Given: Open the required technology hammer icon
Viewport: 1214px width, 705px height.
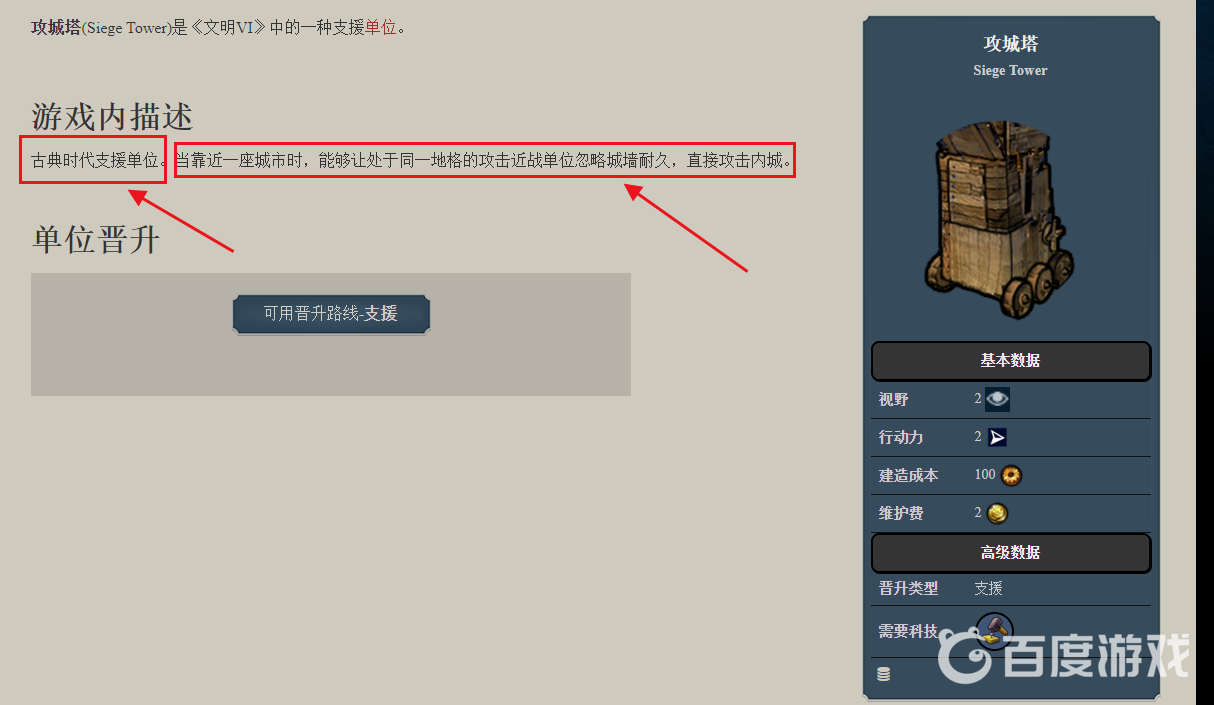Looking at the screenshot, I should coord(995,631).
